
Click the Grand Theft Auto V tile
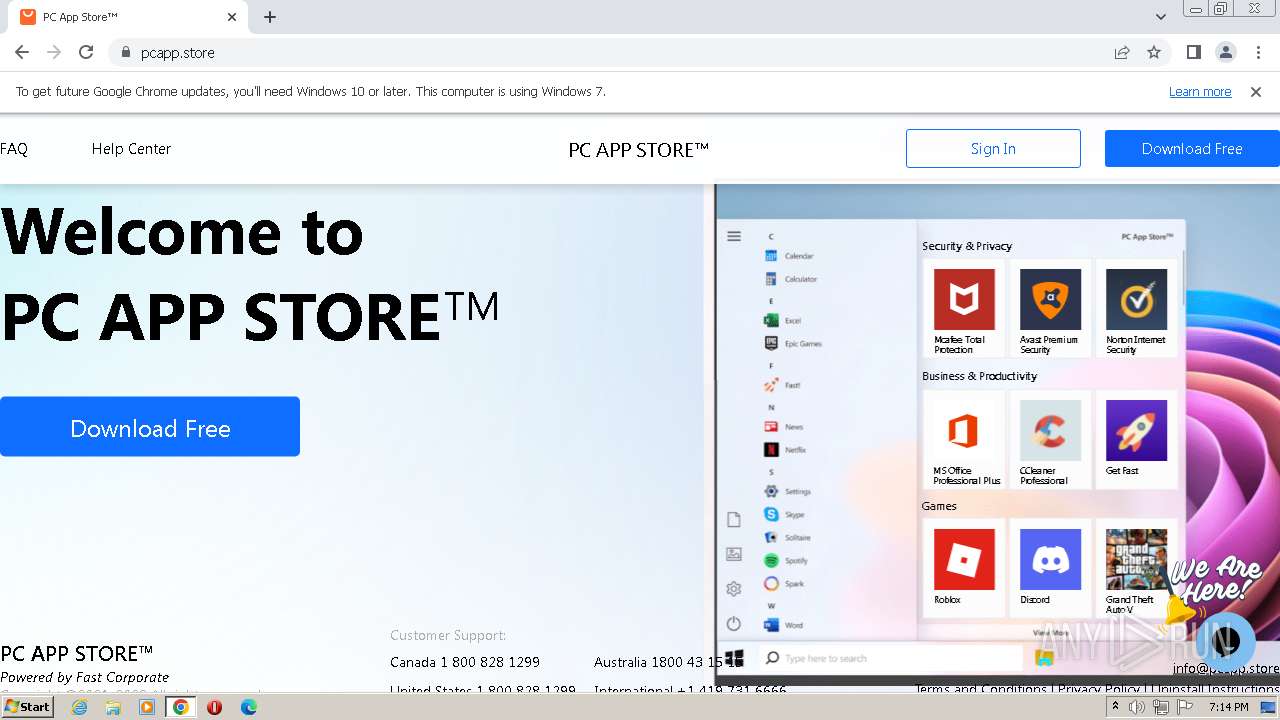coord(1136,568)
